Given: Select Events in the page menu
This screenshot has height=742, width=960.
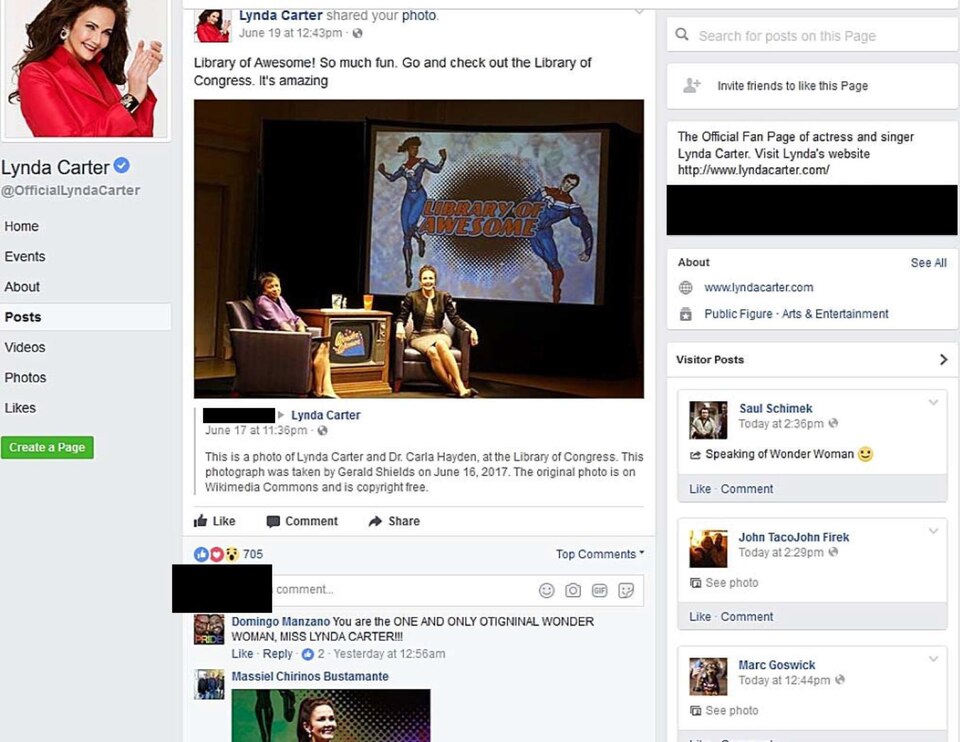Looking at the screenshot, I should coord(25,256).
